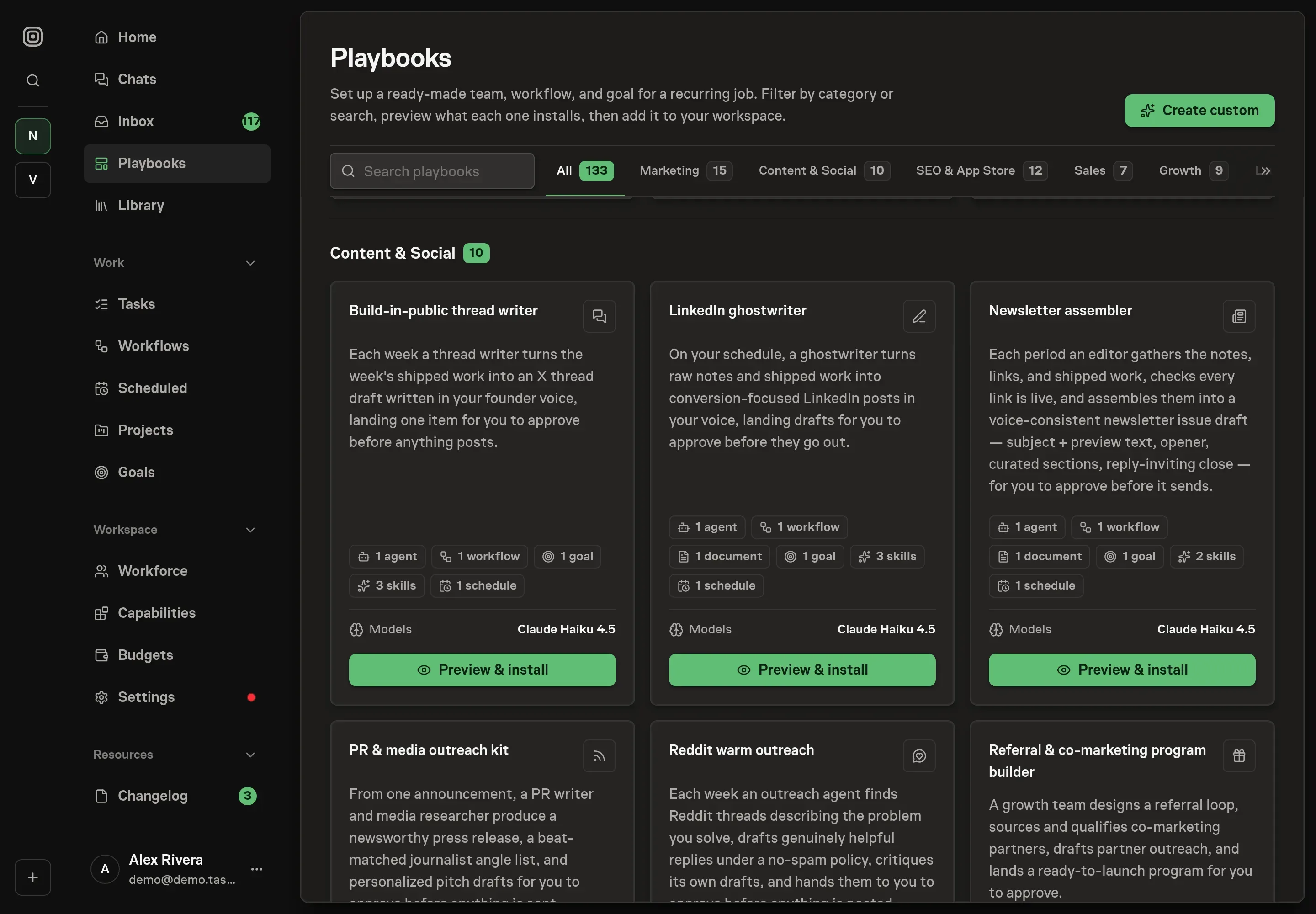This screenshot has height=914, width=1316.
Task: Preview & install Build-in-public thread writer
Action: 482,670
